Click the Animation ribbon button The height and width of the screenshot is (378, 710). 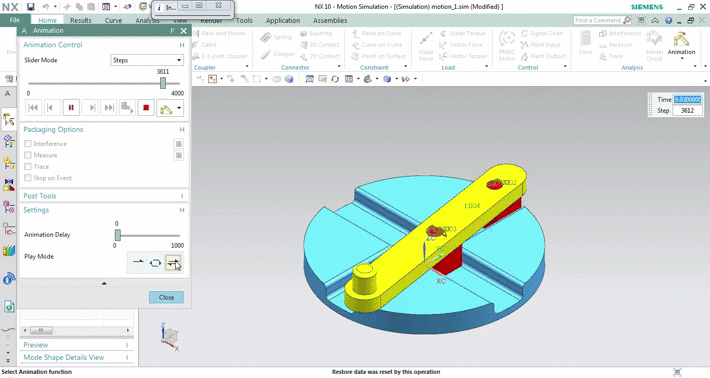pos(681,44)
